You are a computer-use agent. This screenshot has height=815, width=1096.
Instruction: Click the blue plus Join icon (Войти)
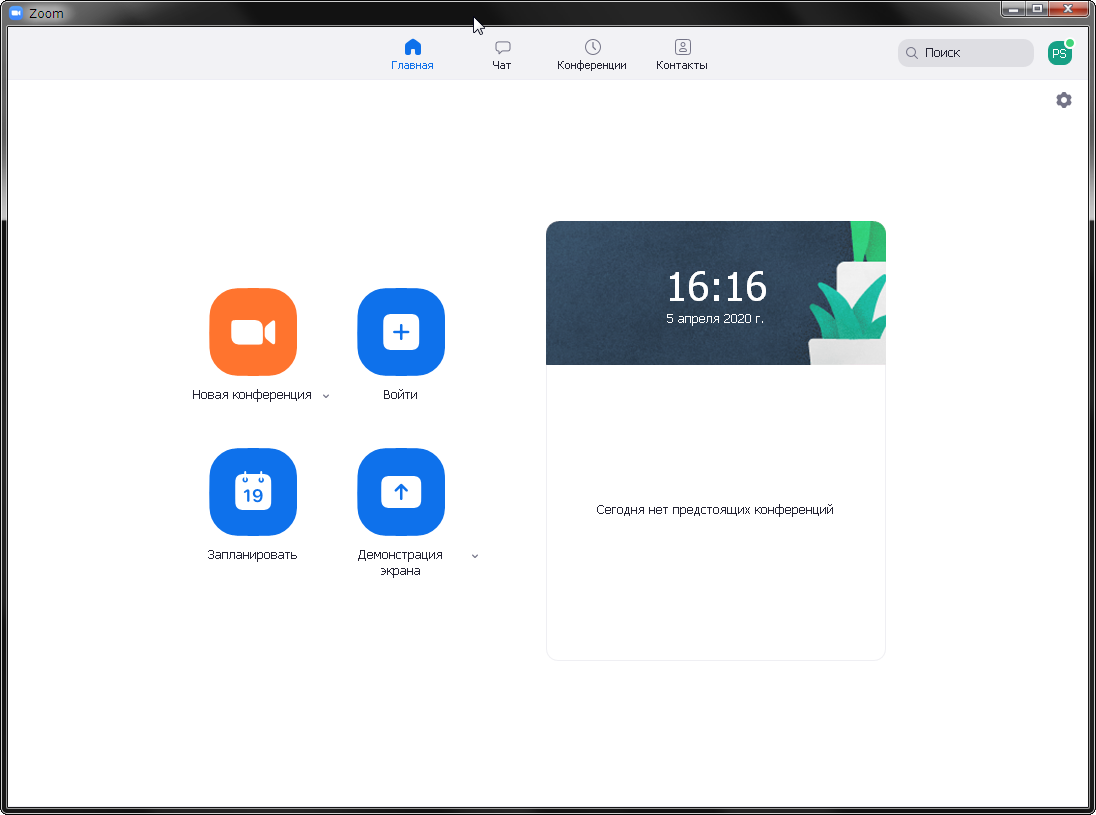point(401,332)
